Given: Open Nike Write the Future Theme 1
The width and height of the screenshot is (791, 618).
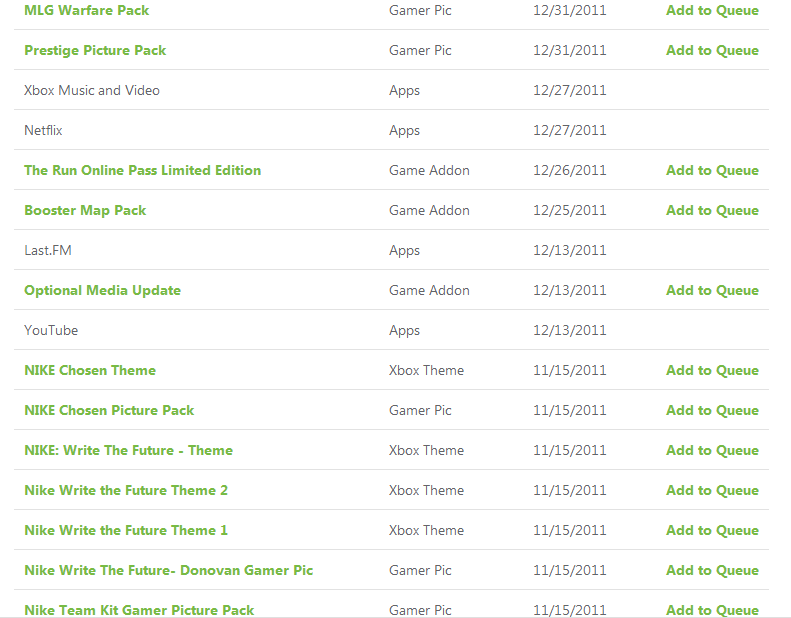Looking at the screenshot, I should (126, 530).
